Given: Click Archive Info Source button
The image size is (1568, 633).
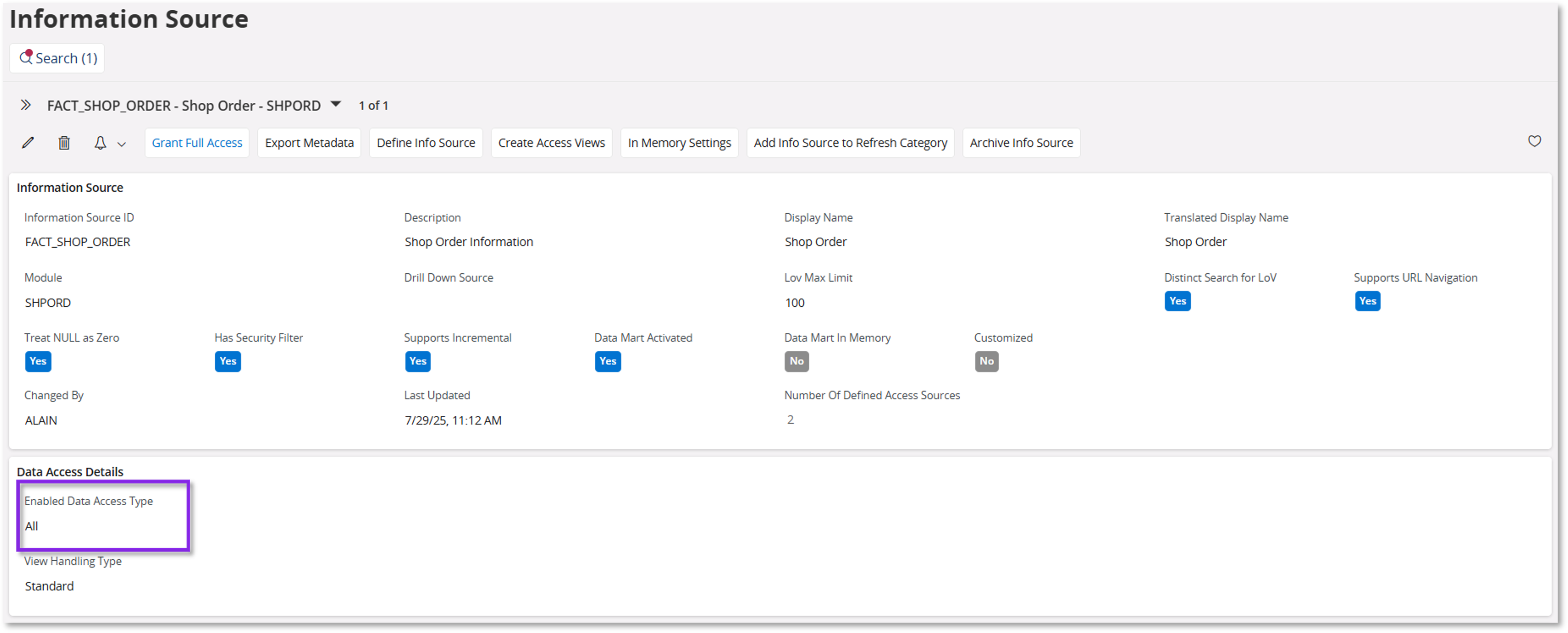Looking at the screenshot, I should tap(1021, 143).
